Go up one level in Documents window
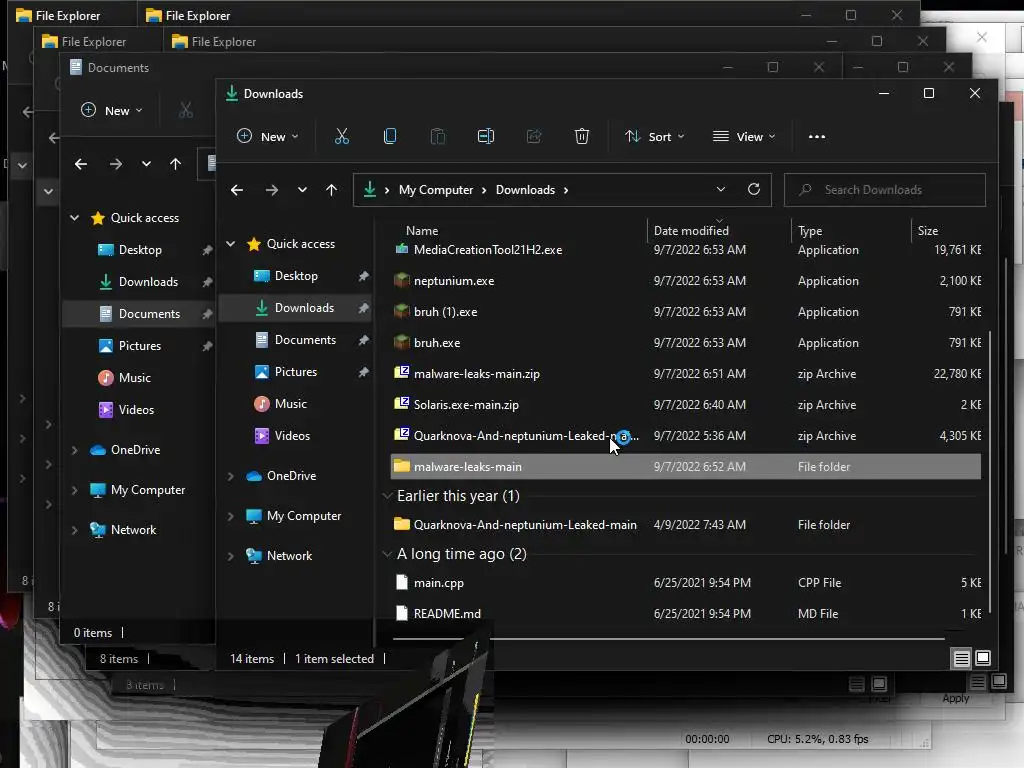 (x=176, y=164)
